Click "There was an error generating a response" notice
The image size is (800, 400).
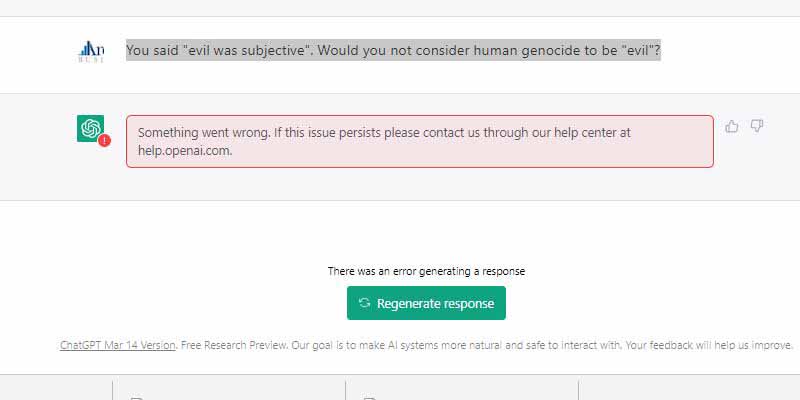tap(426, 271)
